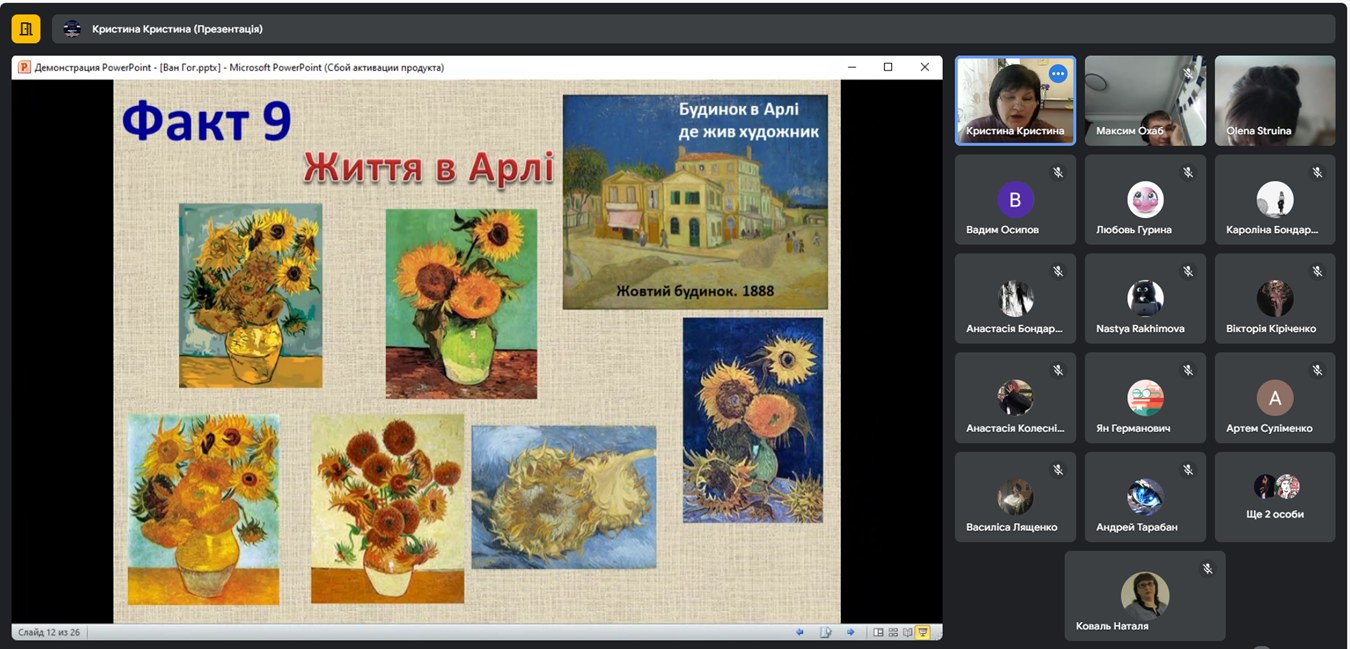Switch to Normal view in PowerPoint
The height and width of the screenshot is (649, 1350).
click(x=878, y=632)
